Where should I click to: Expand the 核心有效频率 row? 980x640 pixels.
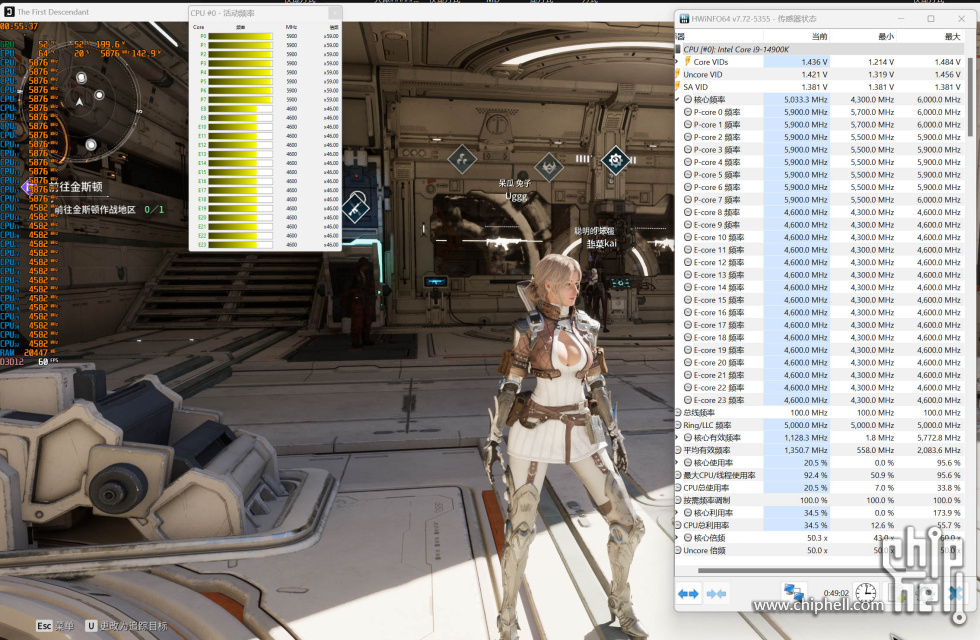point(677,438)
